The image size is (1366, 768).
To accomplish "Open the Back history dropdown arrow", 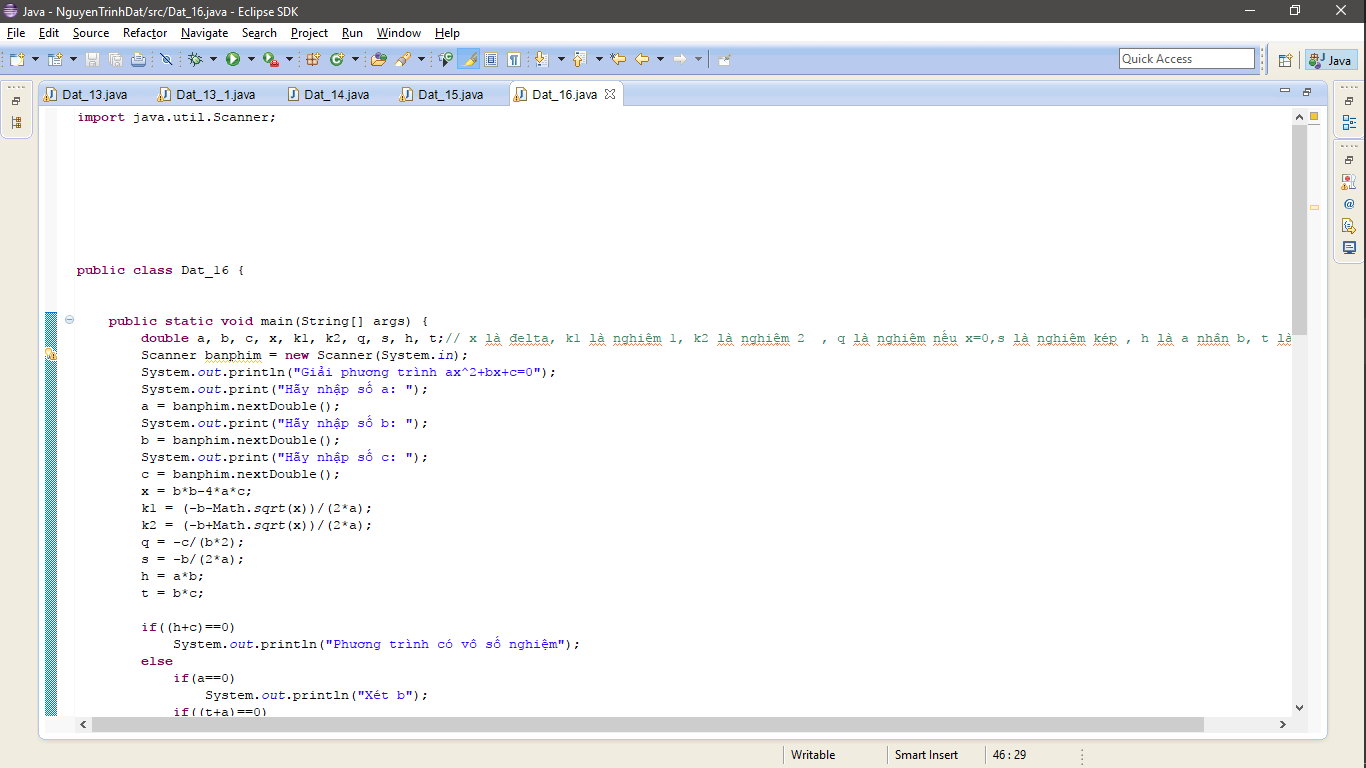I will (x=660, y=59).
